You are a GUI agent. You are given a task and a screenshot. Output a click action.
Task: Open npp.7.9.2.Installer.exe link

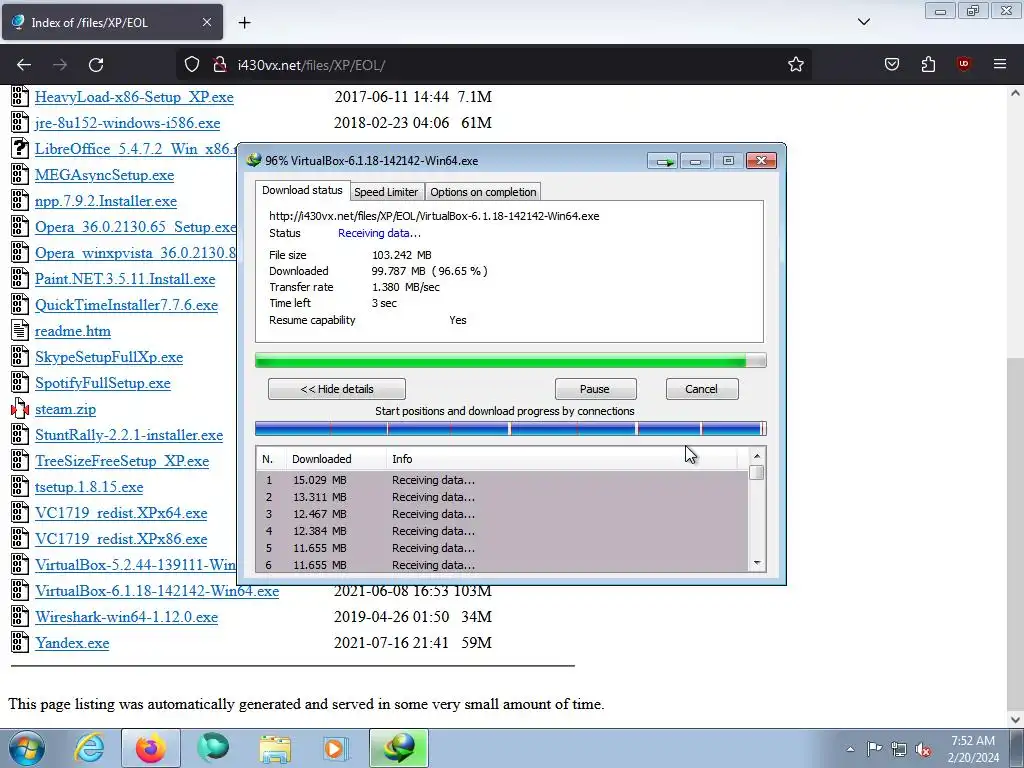[x=106, y=201]
